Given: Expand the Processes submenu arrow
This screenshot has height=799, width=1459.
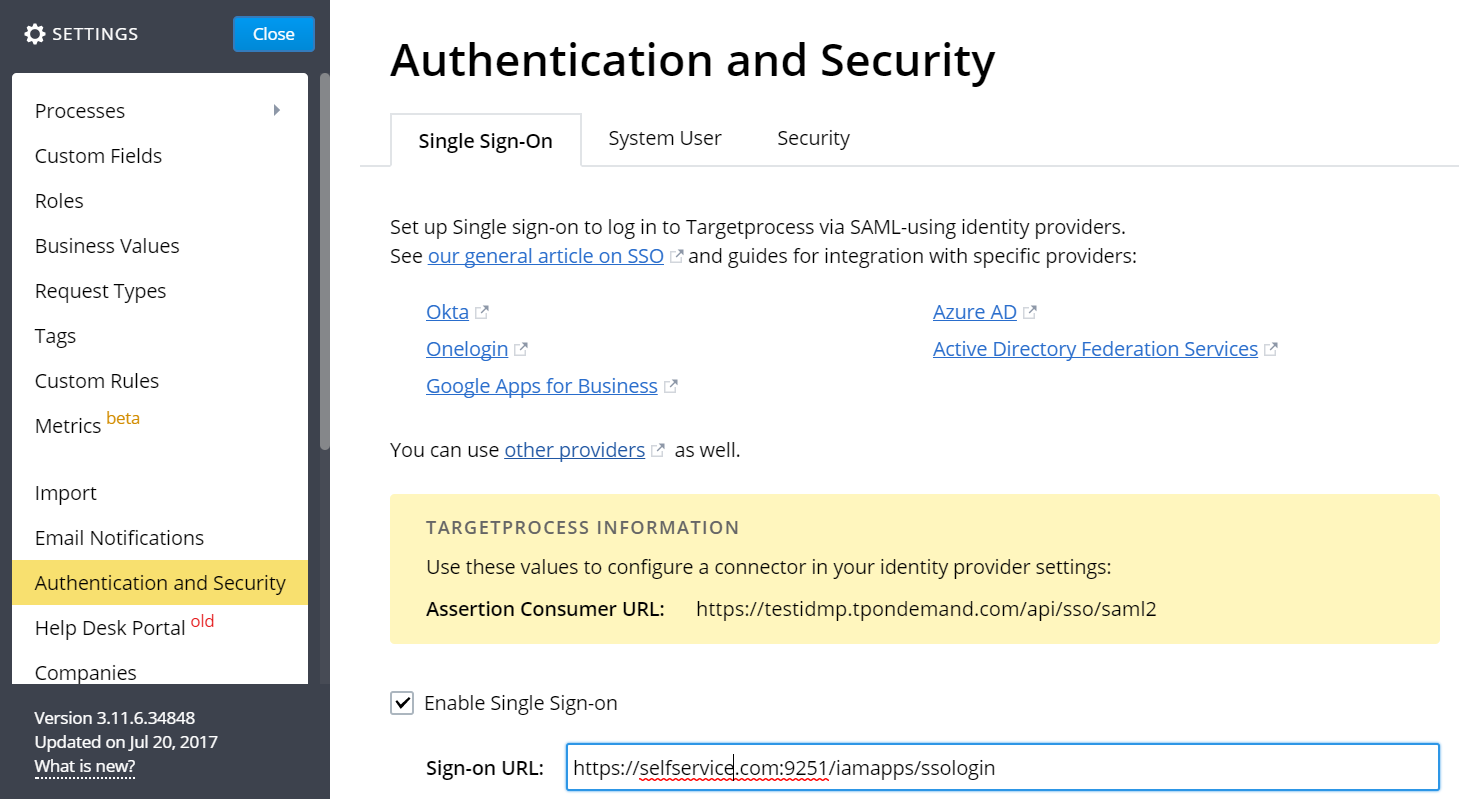Looking at the screenshot, I should [277, 110].
